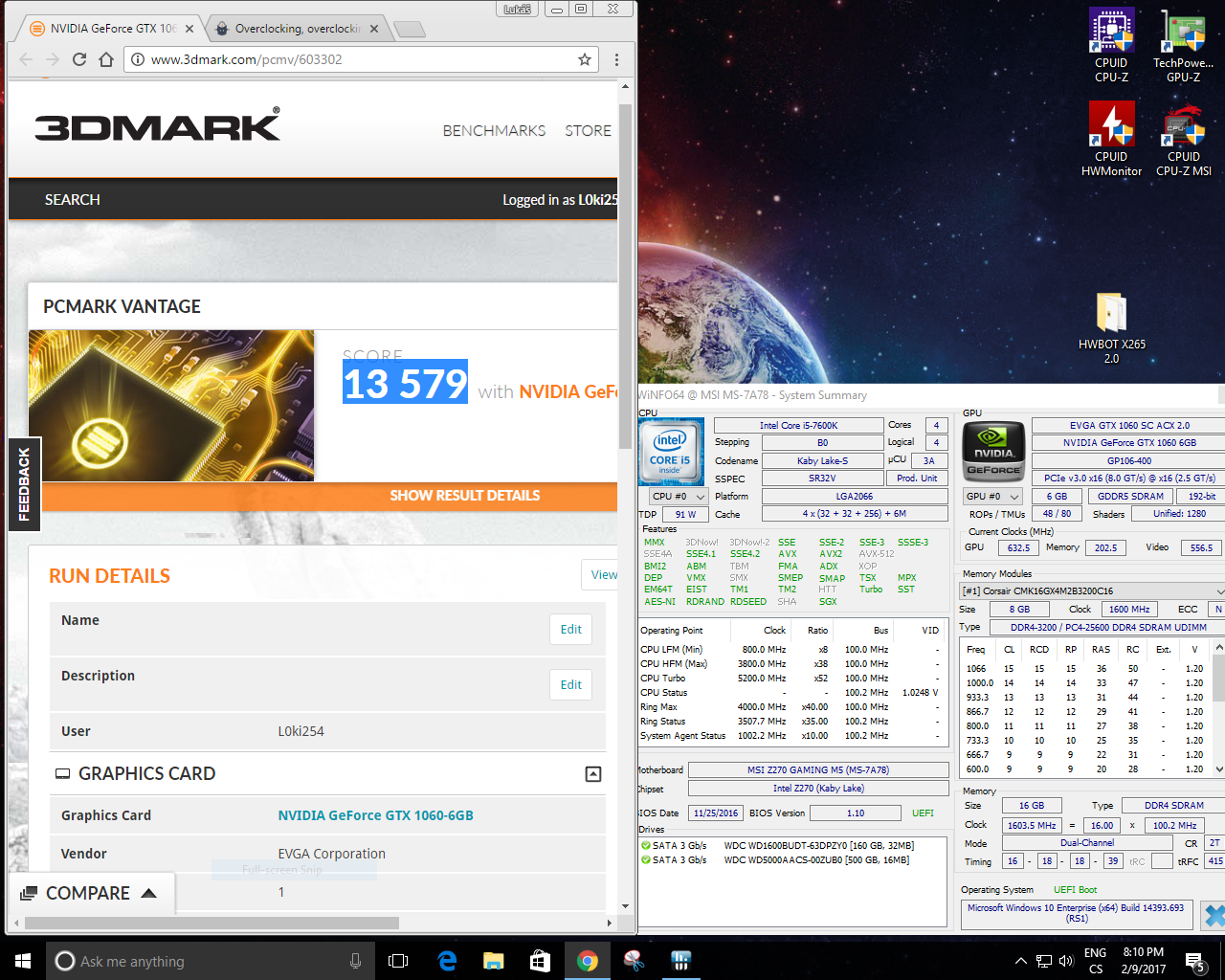
Task: Open Snipping Tool on the taskbar
Action: point(634,961)
